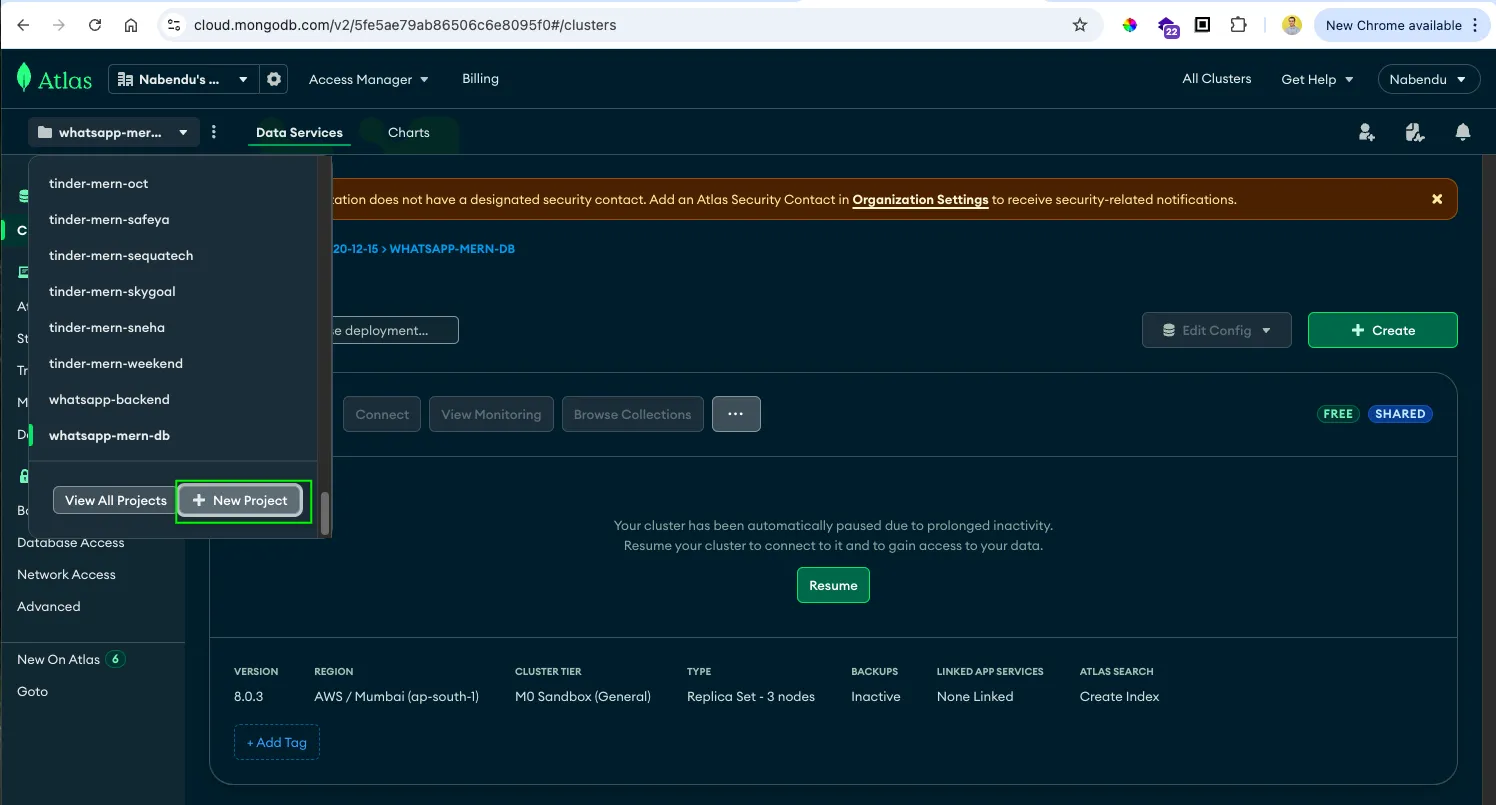Click the FREE badge
This screenshot has width=1496, height=805.
(x=1338, y=414)
